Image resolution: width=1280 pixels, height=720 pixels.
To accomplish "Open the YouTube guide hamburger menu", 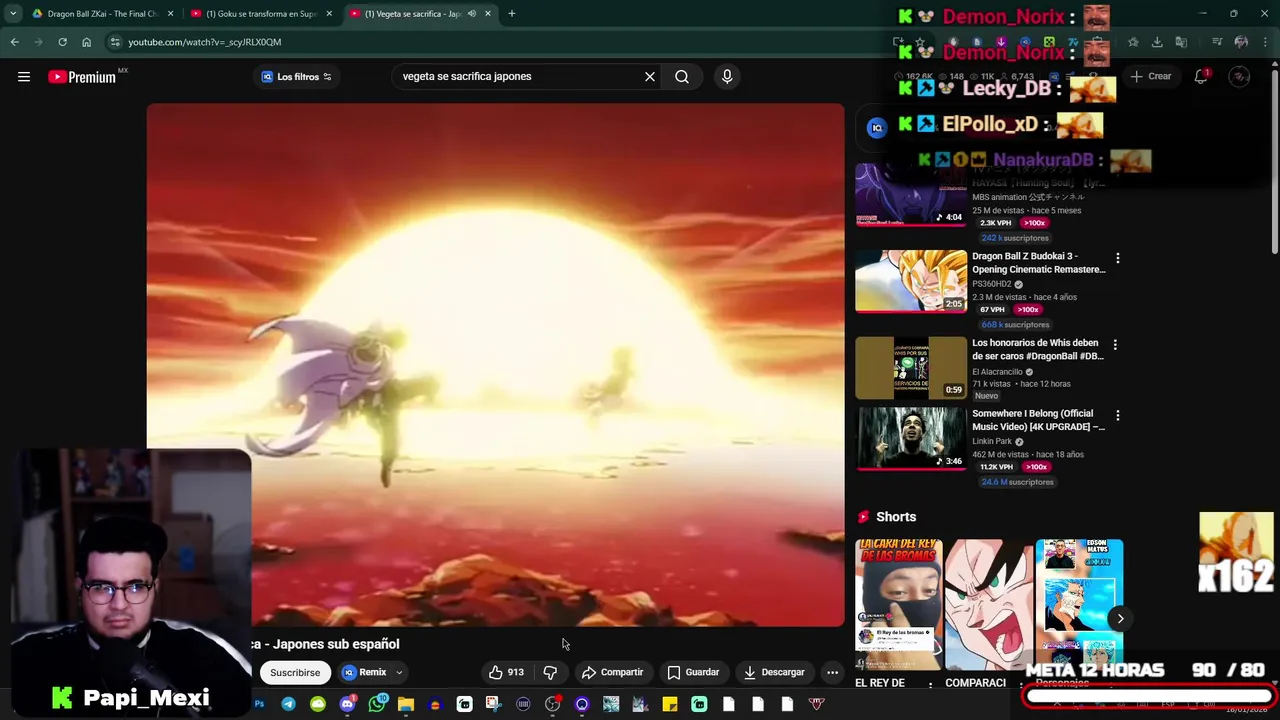I will 24,77.
